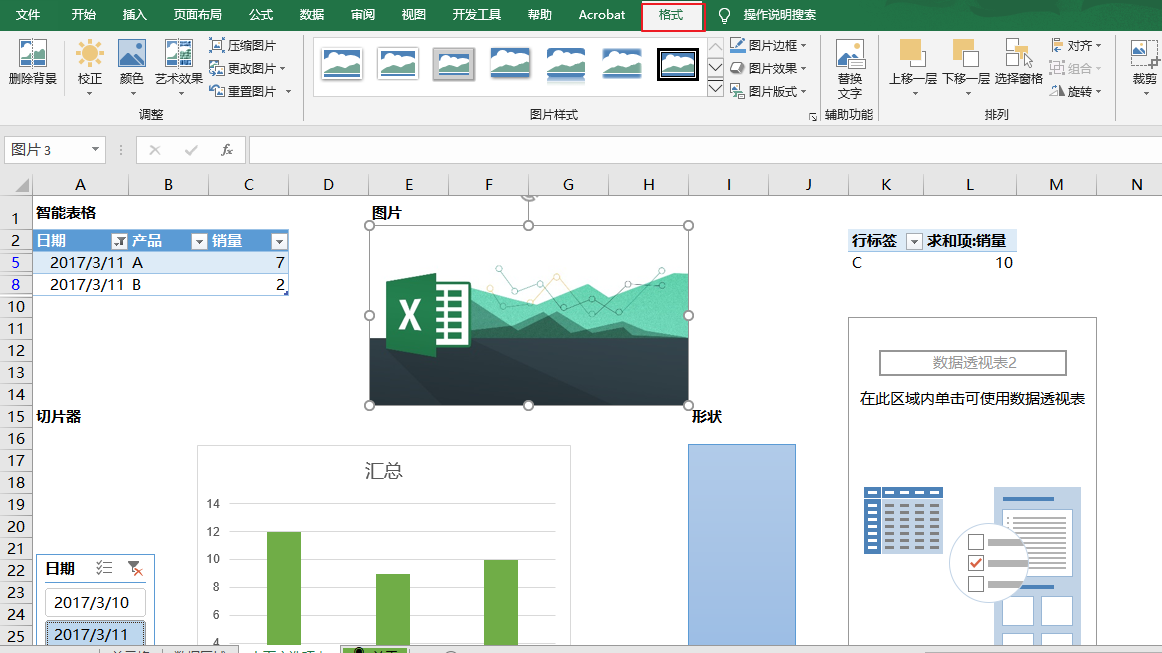Click Compress Pictures (压缩图片)
Screen dimensions: 1162x653
(x=243, y=45)
